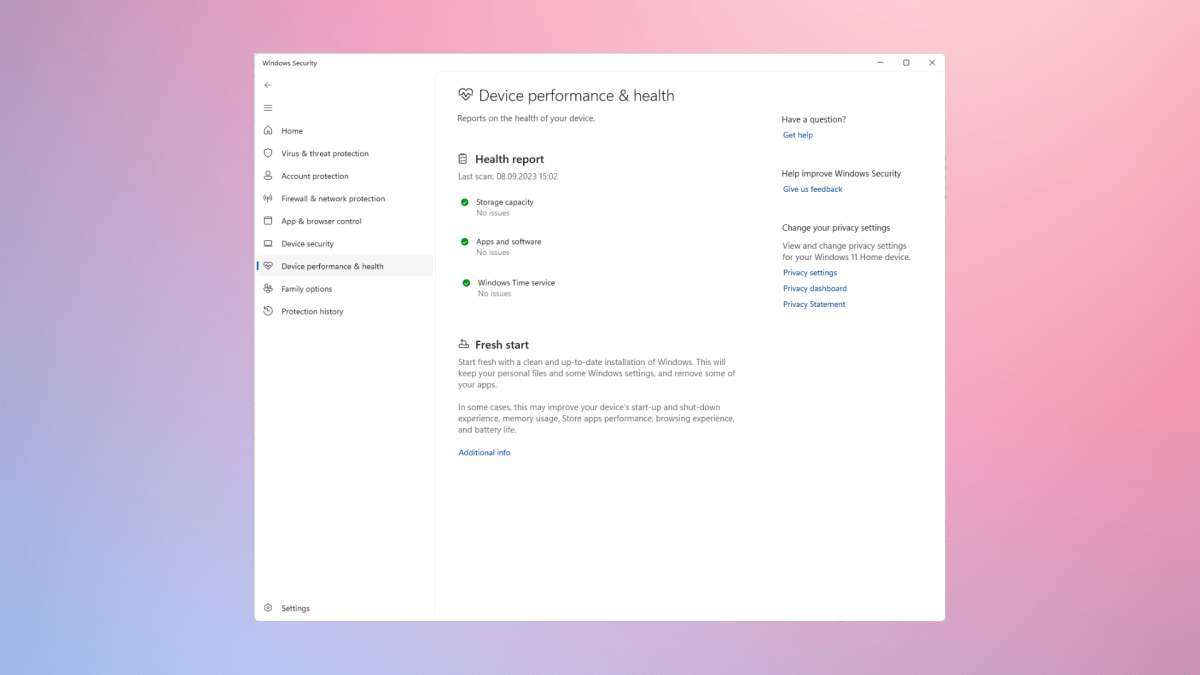Click the Account protection person icon

pyautogui.click(x=268, y=176)
